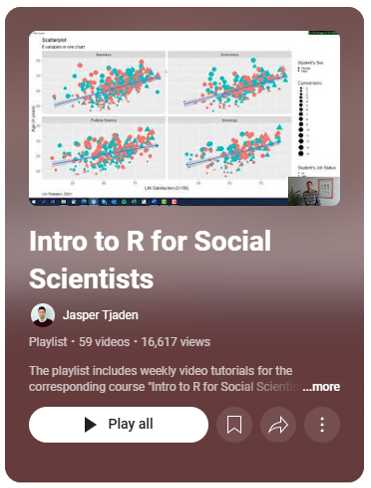Click the 16,617 views text

pyautogui.click(x=176, y=342)
